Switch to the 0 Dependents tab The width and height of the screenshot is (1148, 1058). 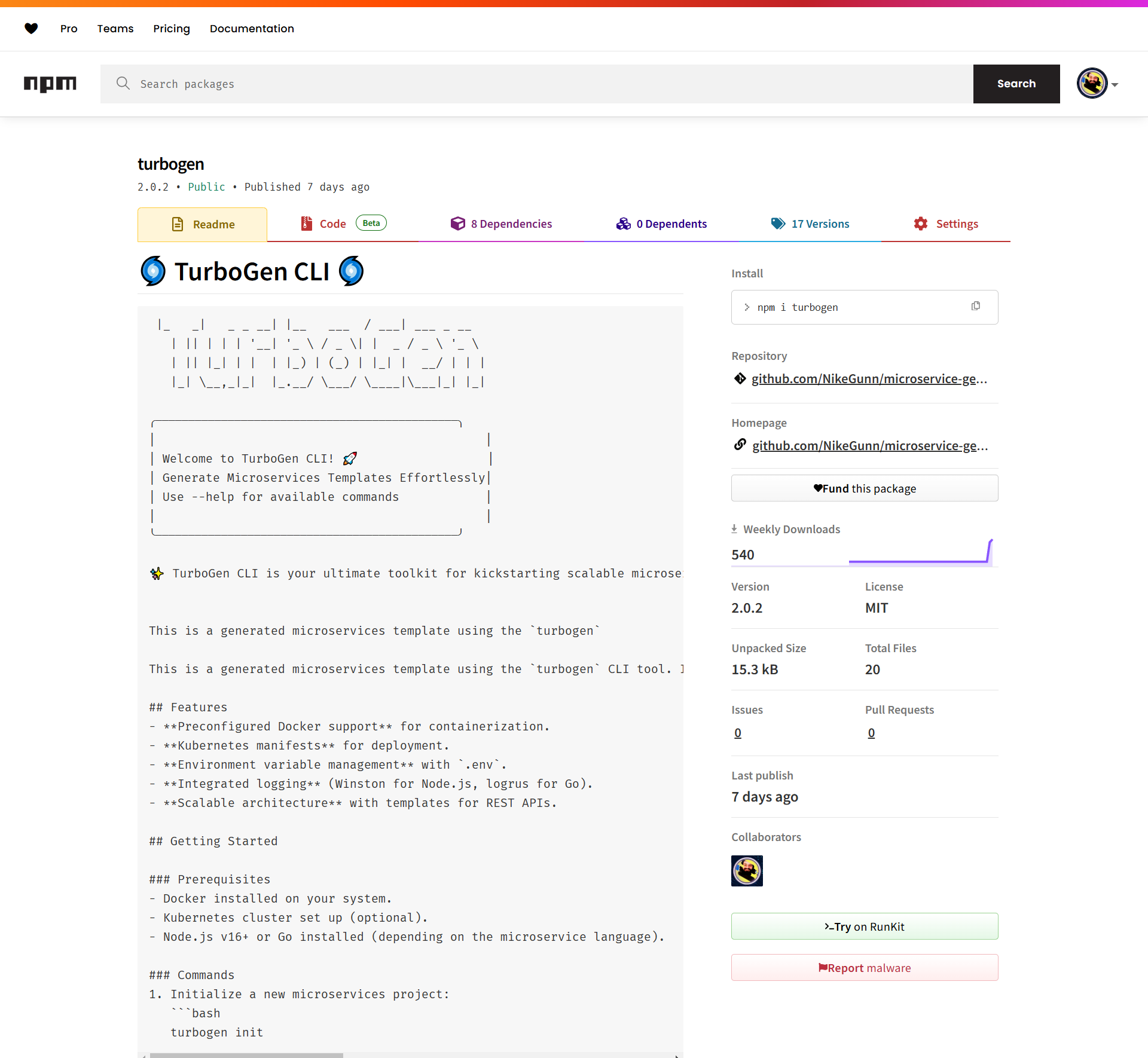point(661,224)
